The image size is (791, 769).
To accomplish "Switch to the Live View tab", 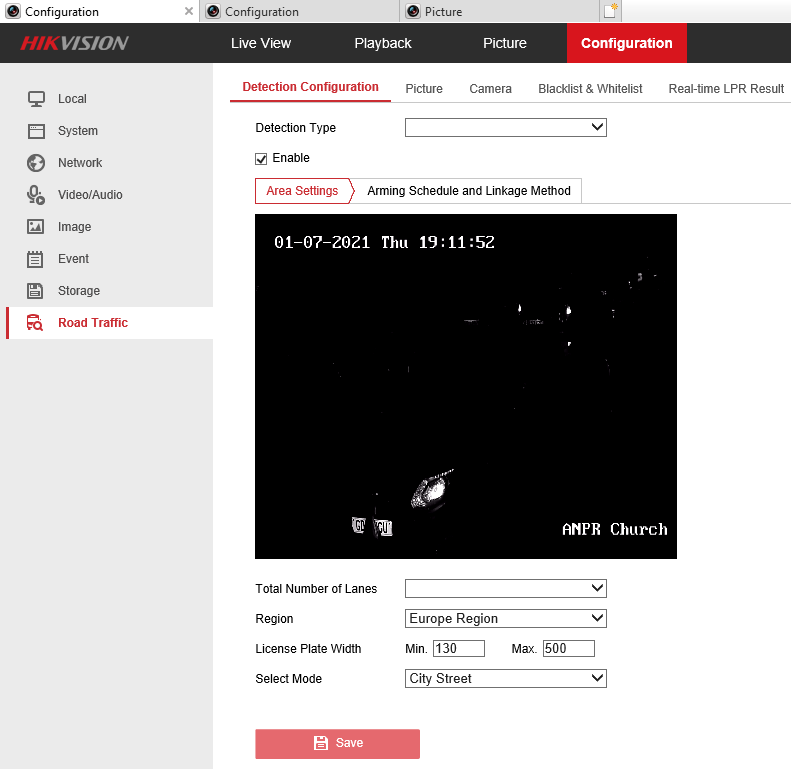I will click(x=261, y=43).
